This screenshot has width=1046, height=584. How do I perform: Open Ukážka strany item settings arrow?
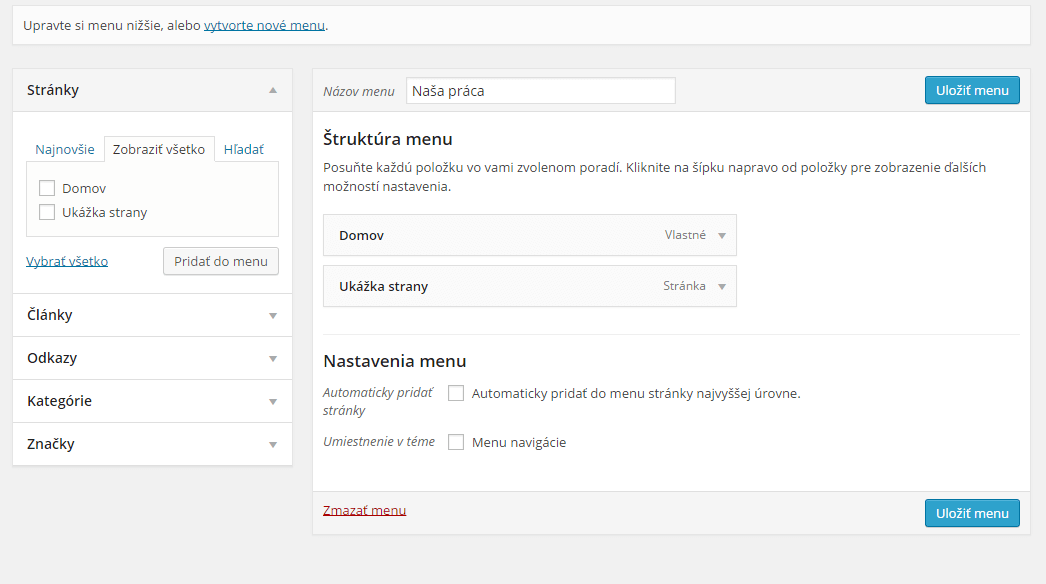tap(722, 286)
